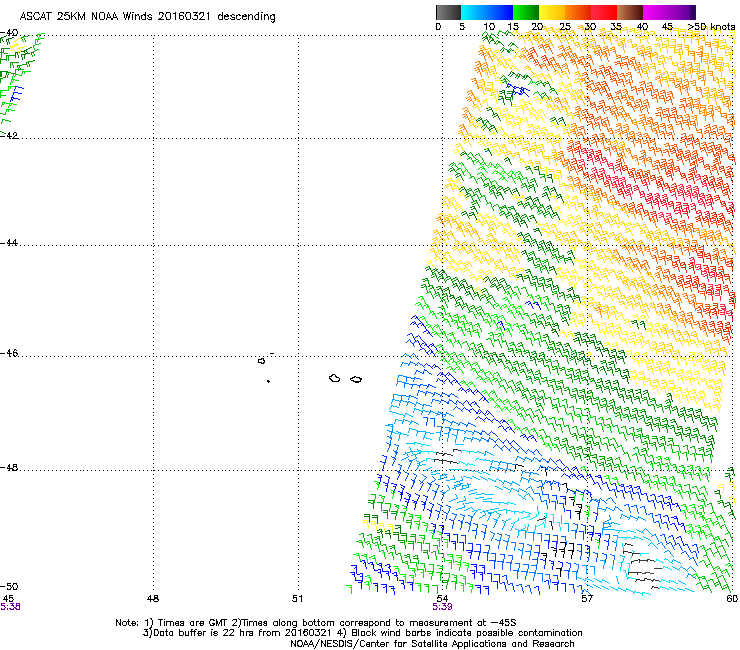Click the '-50' latitude axis label
Image resolution: width=740 pixels, height=650 pixels.
(x=9, y=586)
